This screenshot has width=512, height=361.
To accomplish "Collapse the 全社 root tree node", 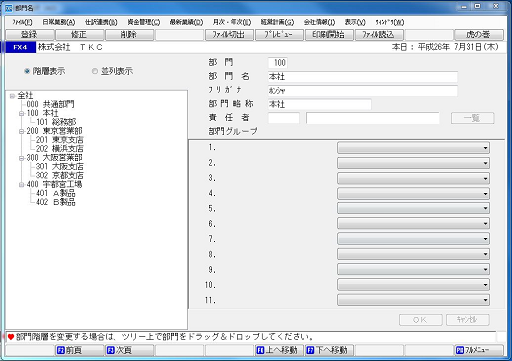I will click(12, 96).
